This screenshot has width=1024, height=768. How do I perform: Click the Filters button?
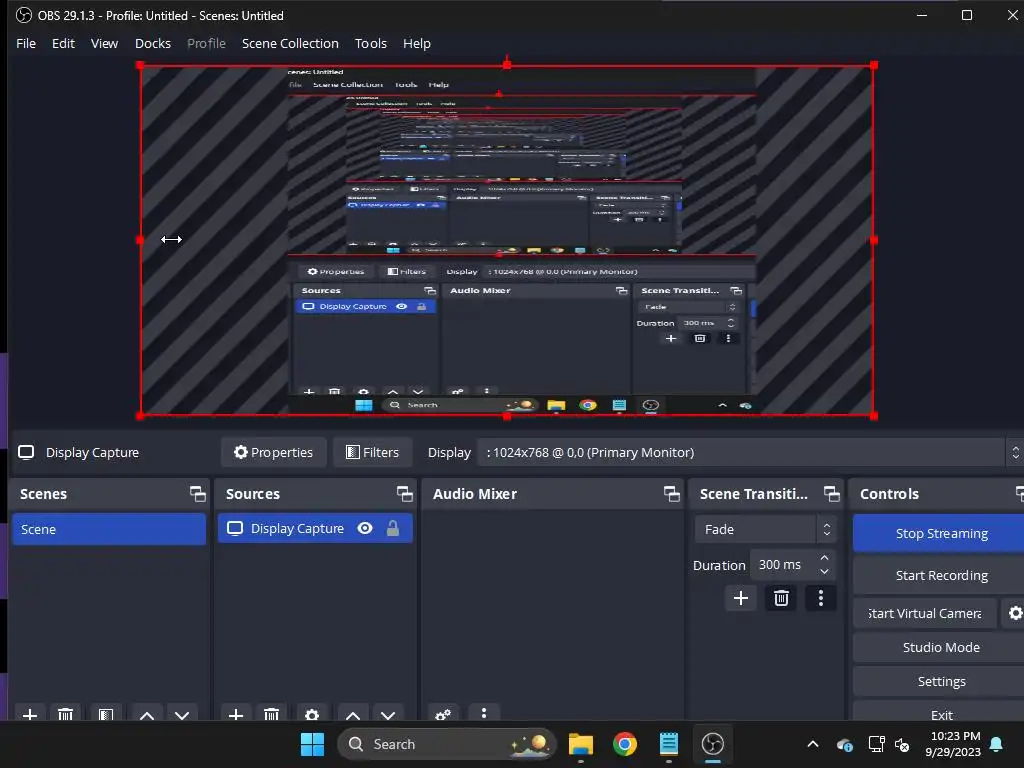pos(373,453)
